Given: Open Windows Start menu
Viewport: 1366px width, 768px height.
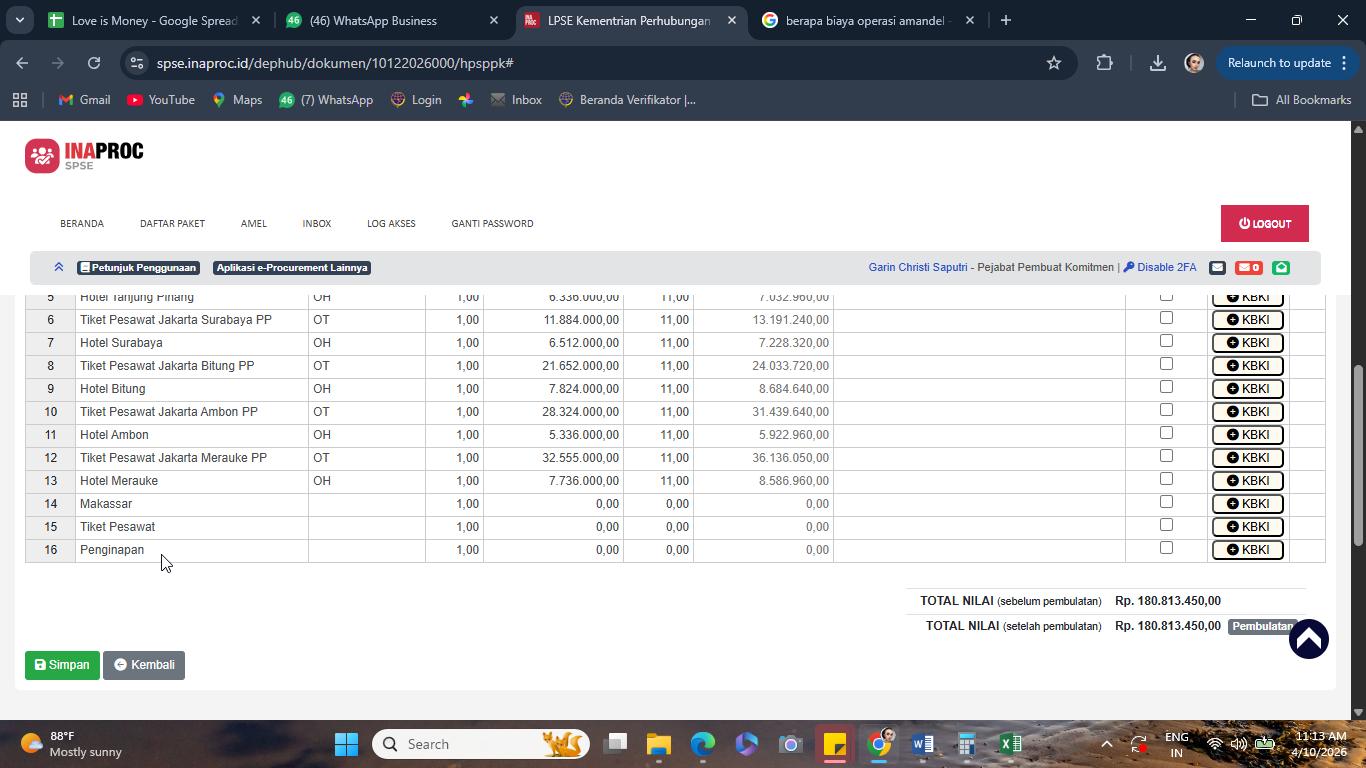Looking at the screenshot, I should (346, 744).
